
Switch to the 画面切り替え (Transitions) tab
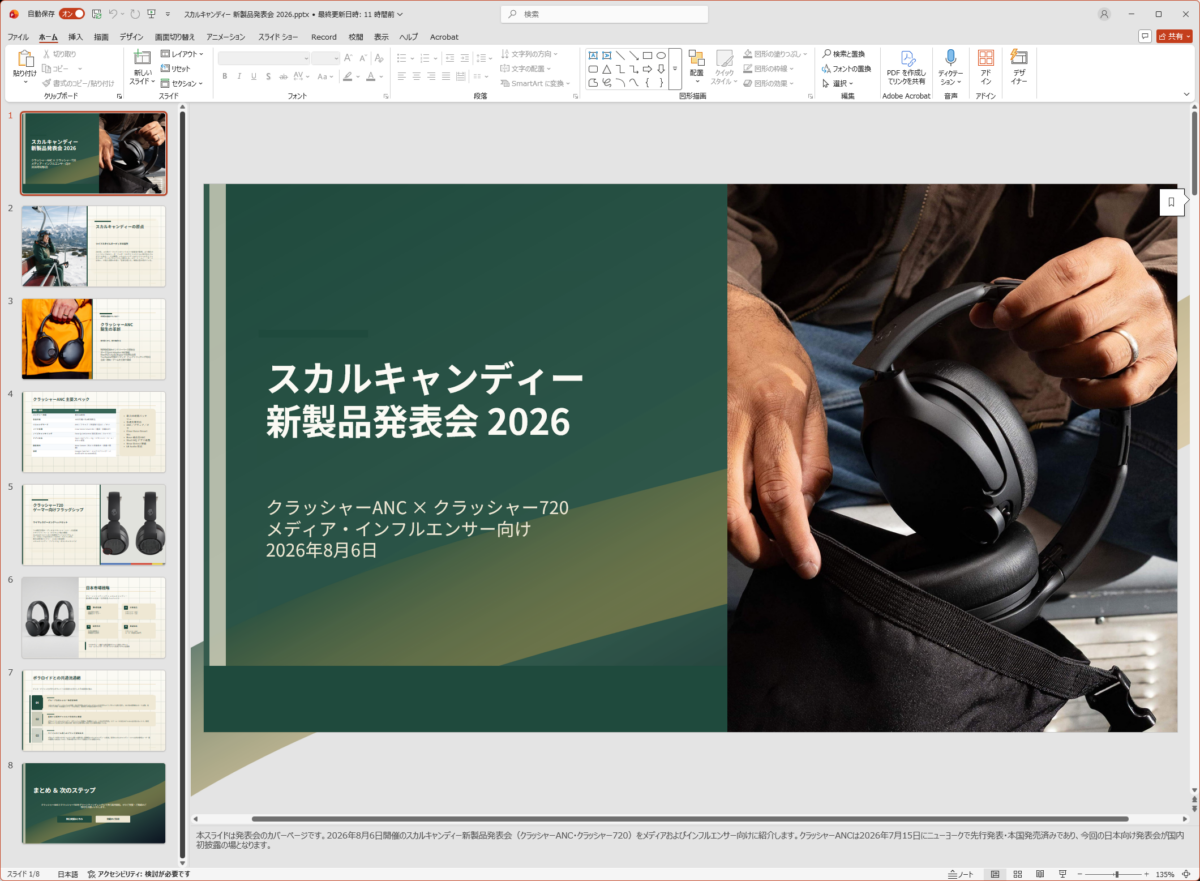click(x=175, y=37)
